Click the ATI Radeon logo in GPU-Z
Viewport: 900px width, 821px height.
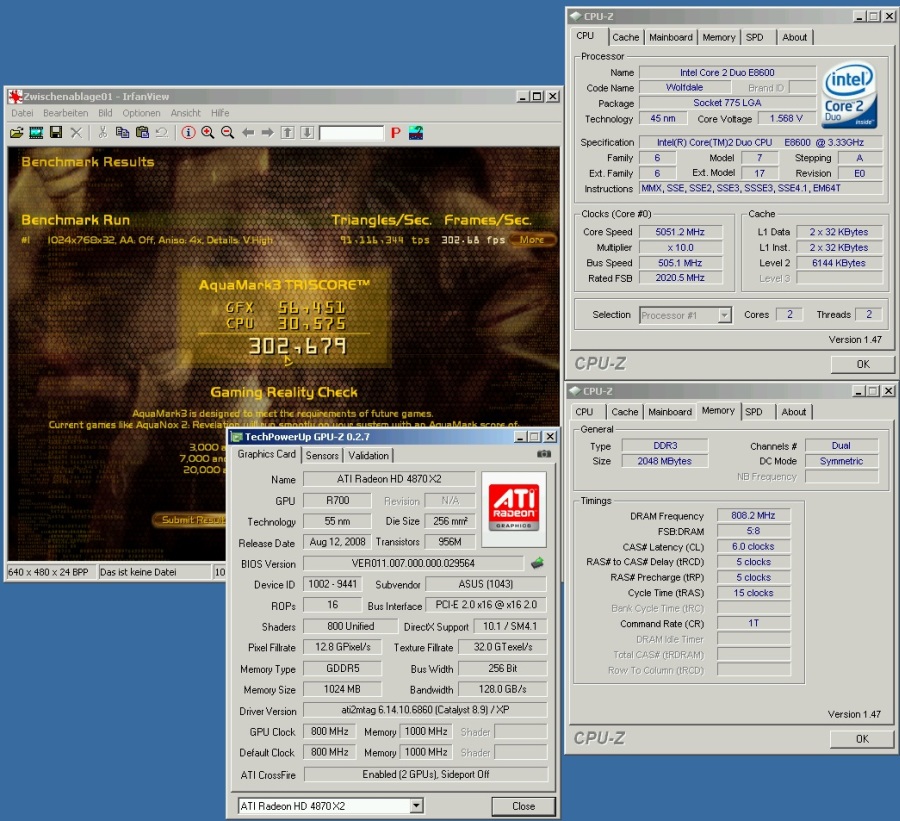coord(514,509)
